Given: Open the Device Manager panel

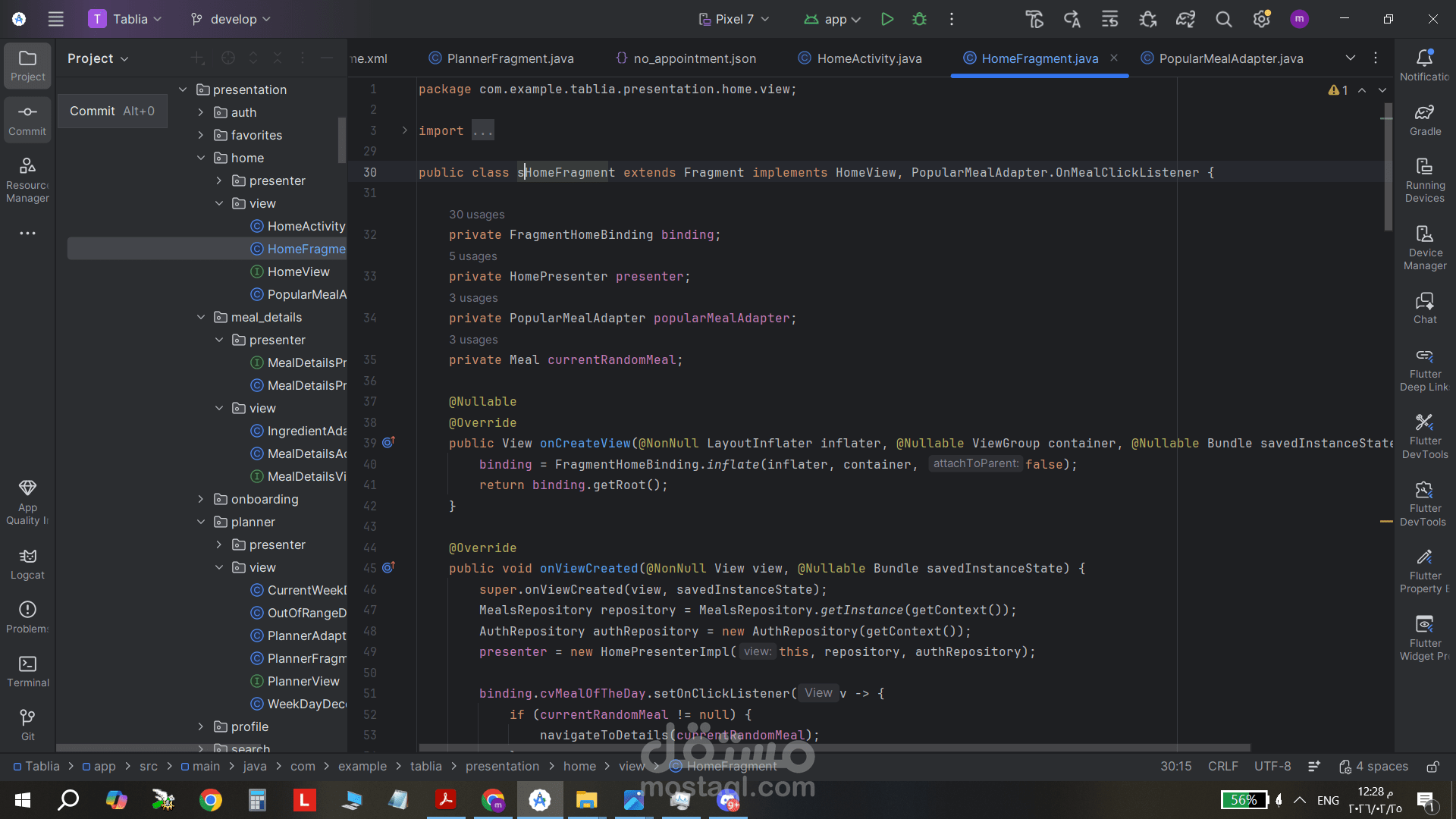Looking at the screenshot, I should [x=1424, y=247].
